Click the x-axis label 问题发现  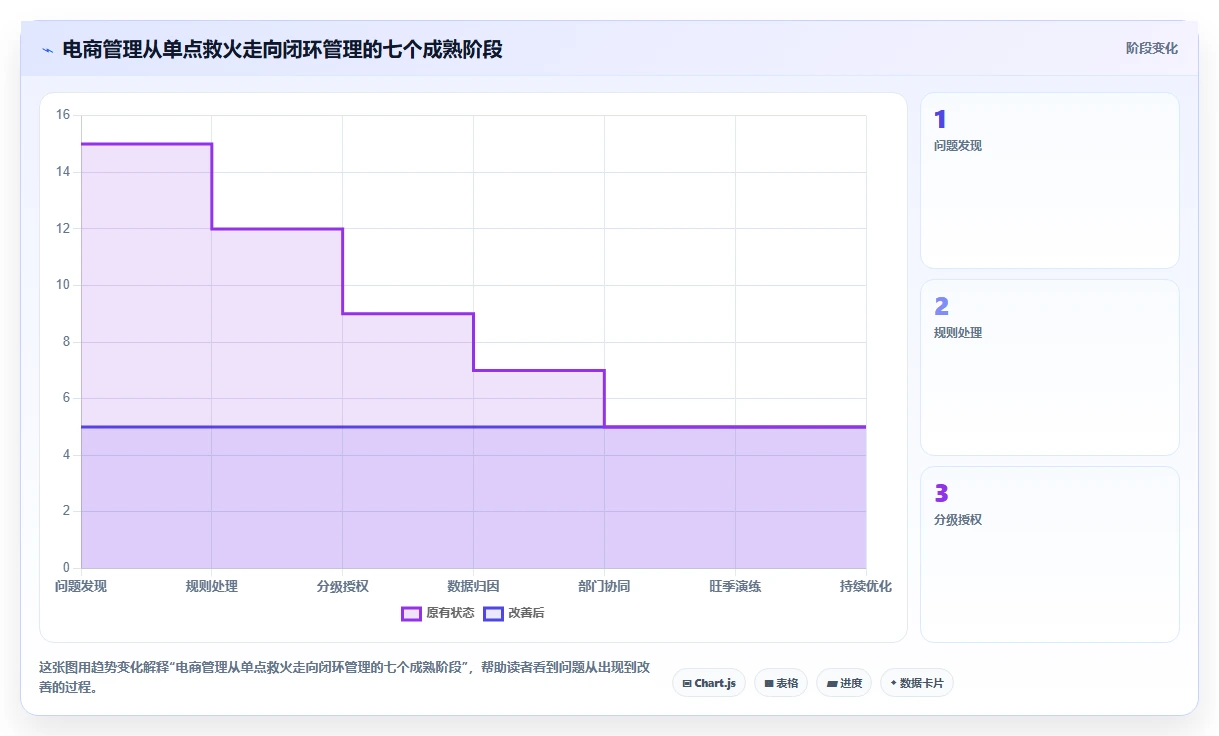(81, 586)
